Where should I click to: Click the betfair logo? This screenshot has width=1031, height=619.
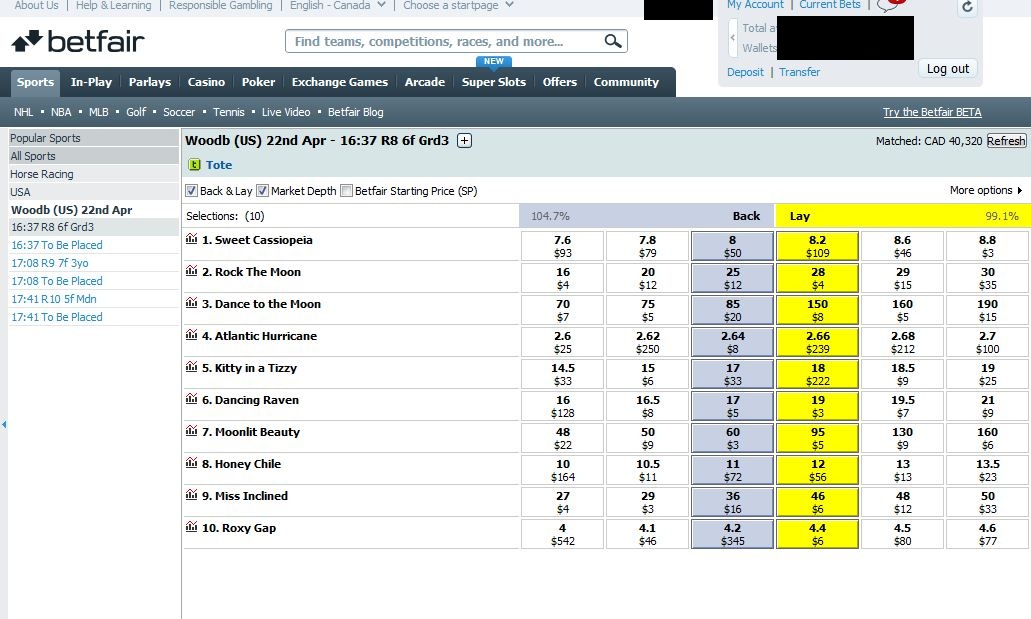tap(78, 41)
